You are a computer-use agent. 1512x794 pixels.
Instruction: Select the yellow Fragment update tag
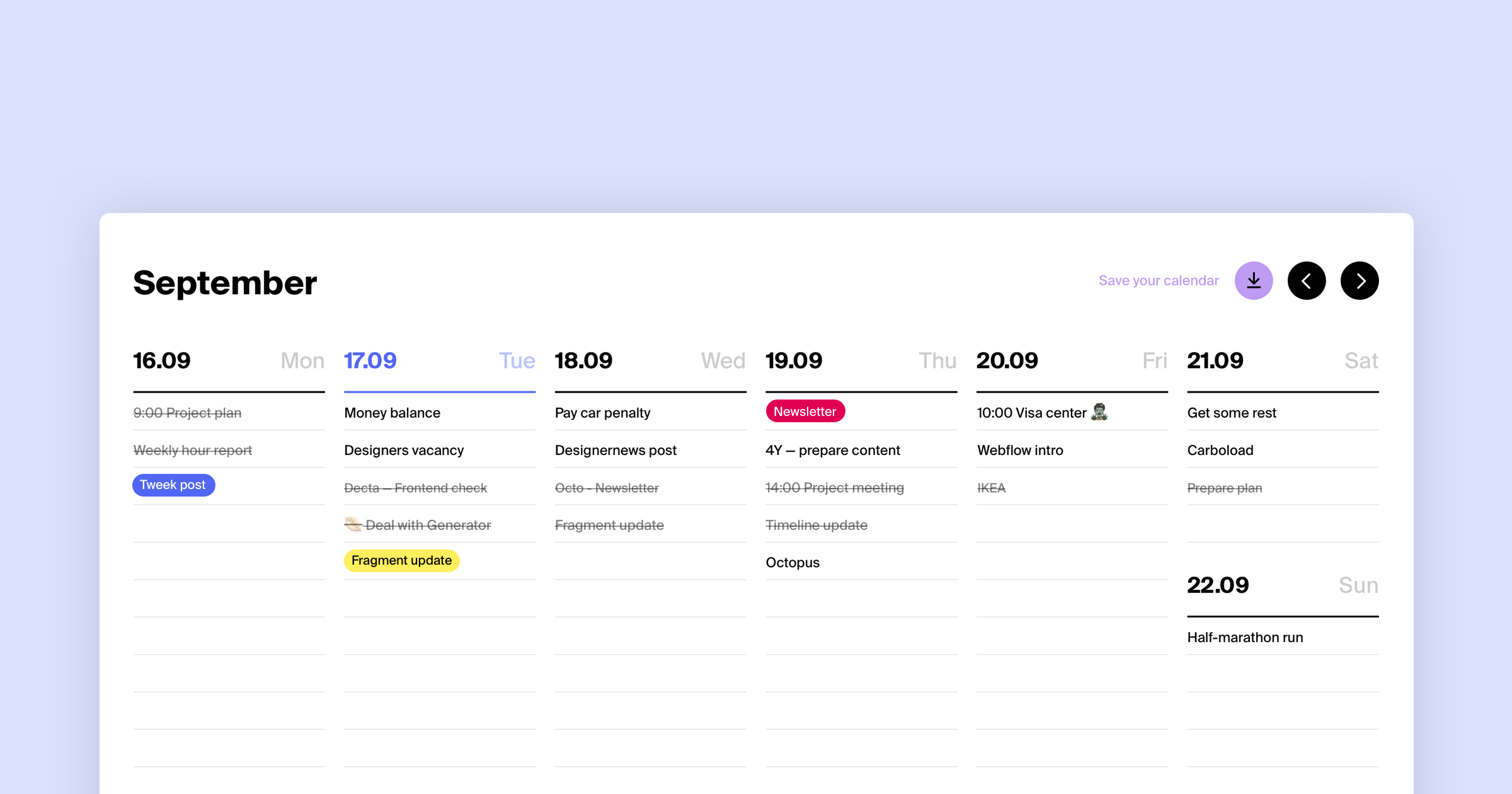coord(401,560)
